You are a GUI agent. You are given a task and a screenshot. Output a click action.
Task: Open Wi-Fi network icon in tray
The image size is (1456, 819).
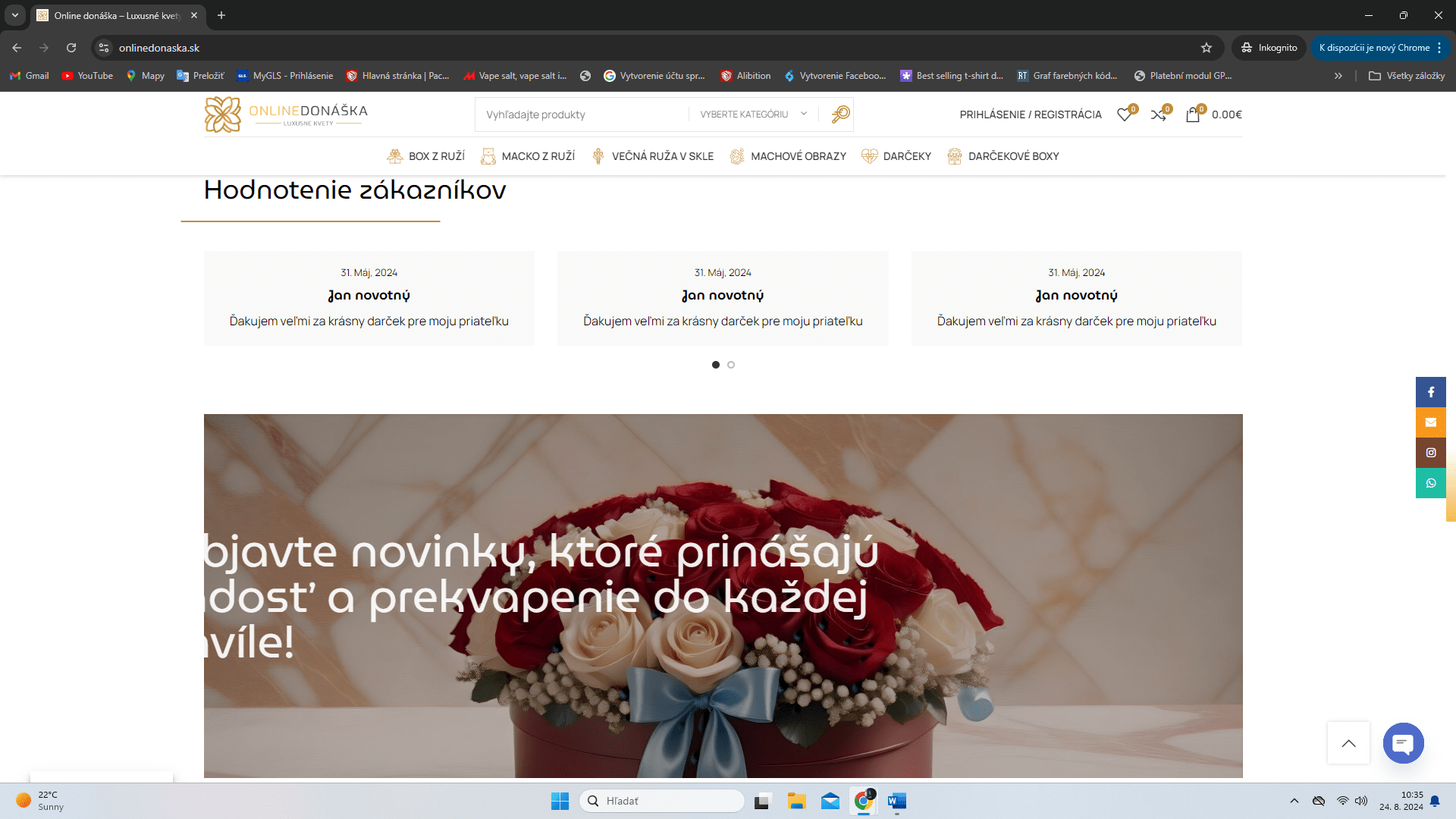point(1342,801)
